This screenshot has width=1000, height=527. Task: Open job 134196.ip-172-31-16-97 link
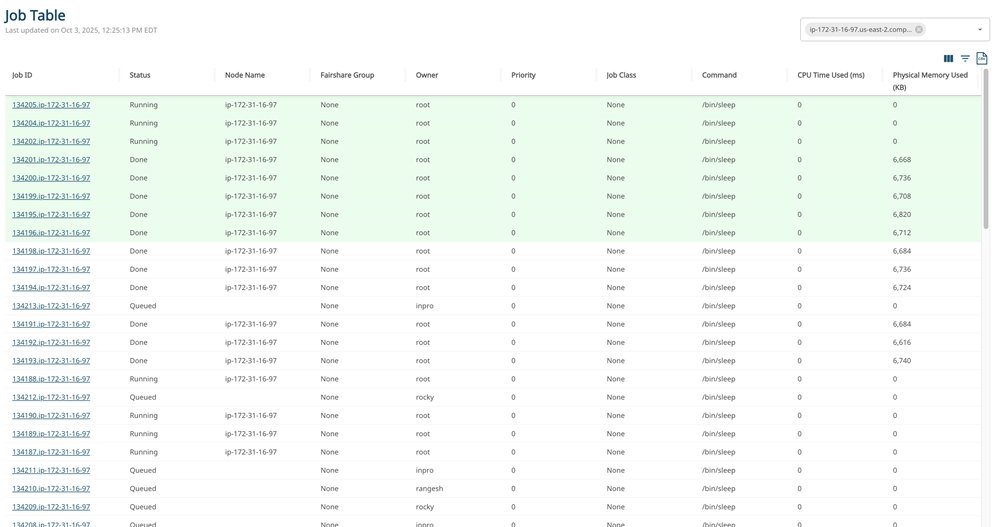point(51,233)
